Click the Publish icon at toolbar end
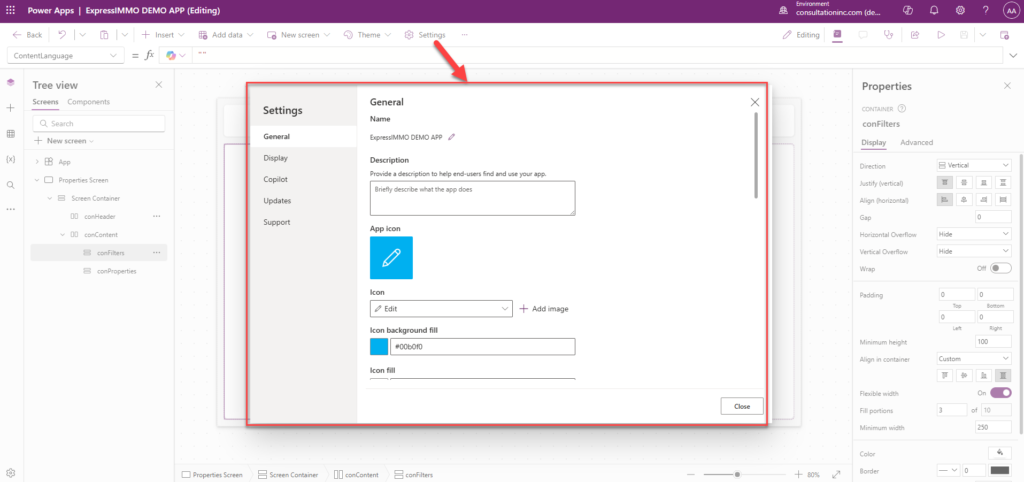 [1004, 35]
